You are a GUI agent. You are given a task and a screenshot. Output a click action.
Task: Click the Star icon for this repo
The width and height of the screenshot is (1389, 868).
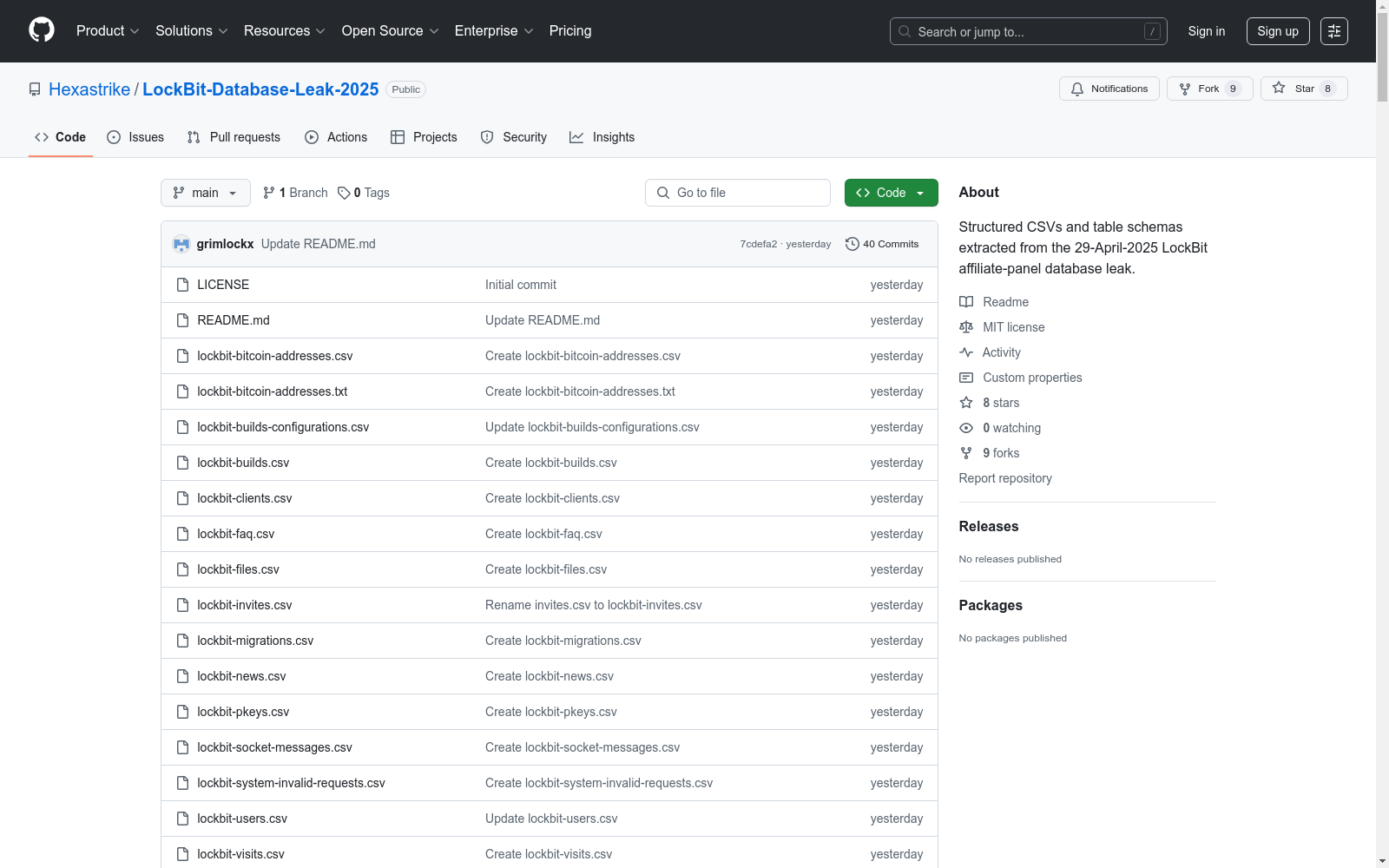tap(1279, 88)
